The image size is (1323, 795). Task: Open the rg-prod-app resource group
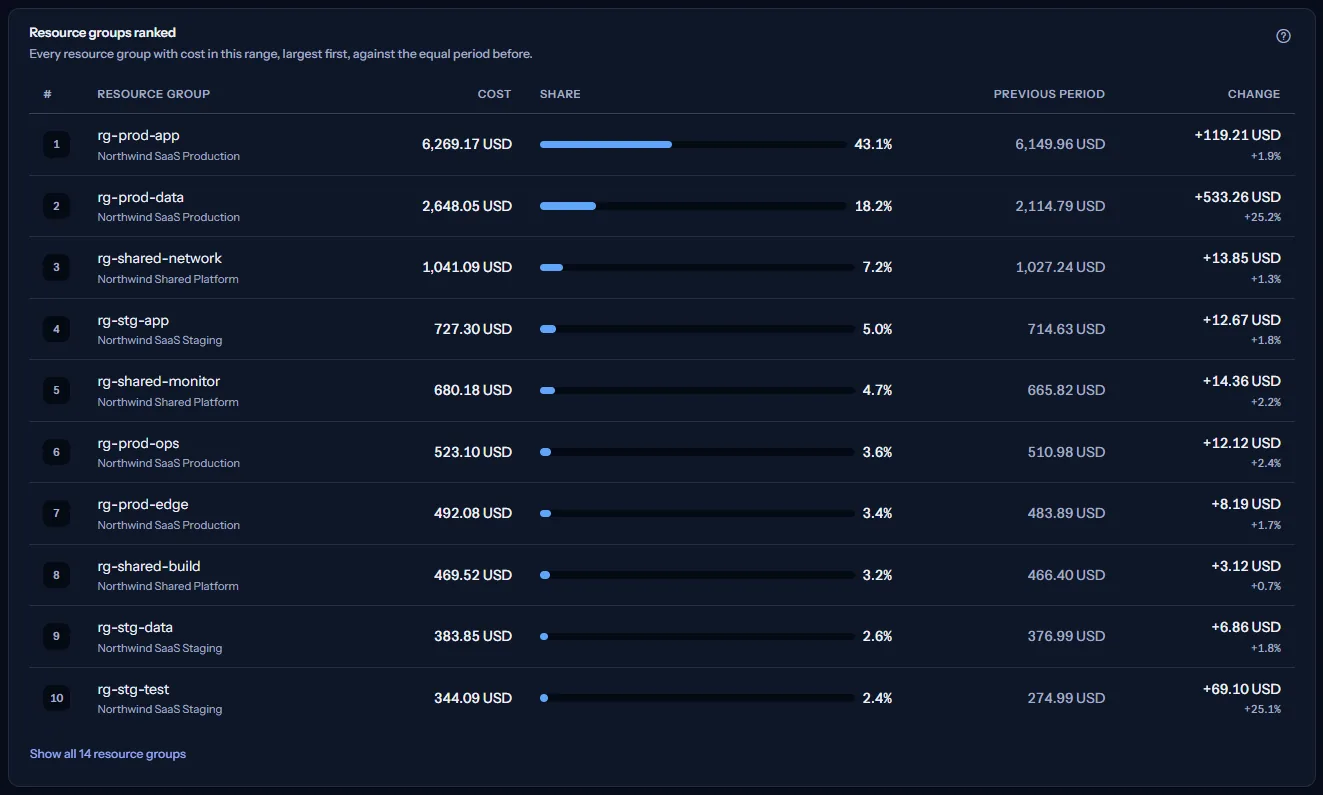(138, 136)
